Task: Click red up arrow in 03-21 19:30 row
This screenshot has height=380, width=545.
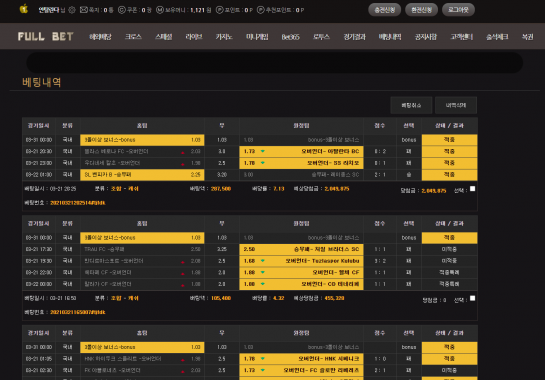Action: click(183, 262)
